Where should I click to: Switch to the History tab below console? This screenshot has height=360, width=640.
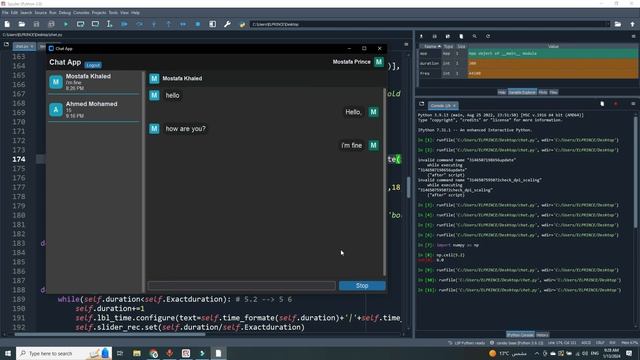pyautogui.click(x=542, y=335)
